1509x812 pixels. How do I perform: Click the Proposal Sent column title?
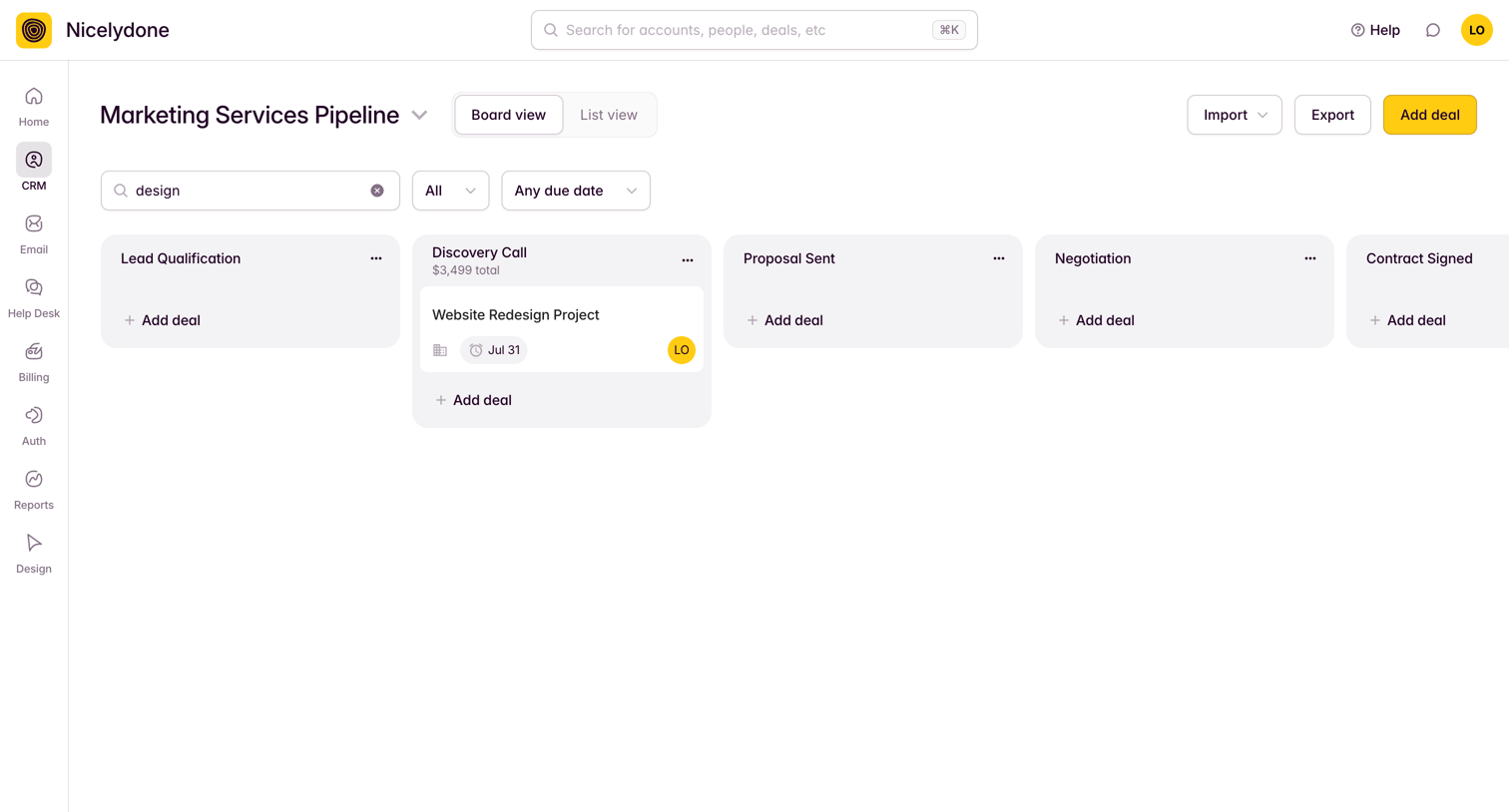tap(789, 258)
